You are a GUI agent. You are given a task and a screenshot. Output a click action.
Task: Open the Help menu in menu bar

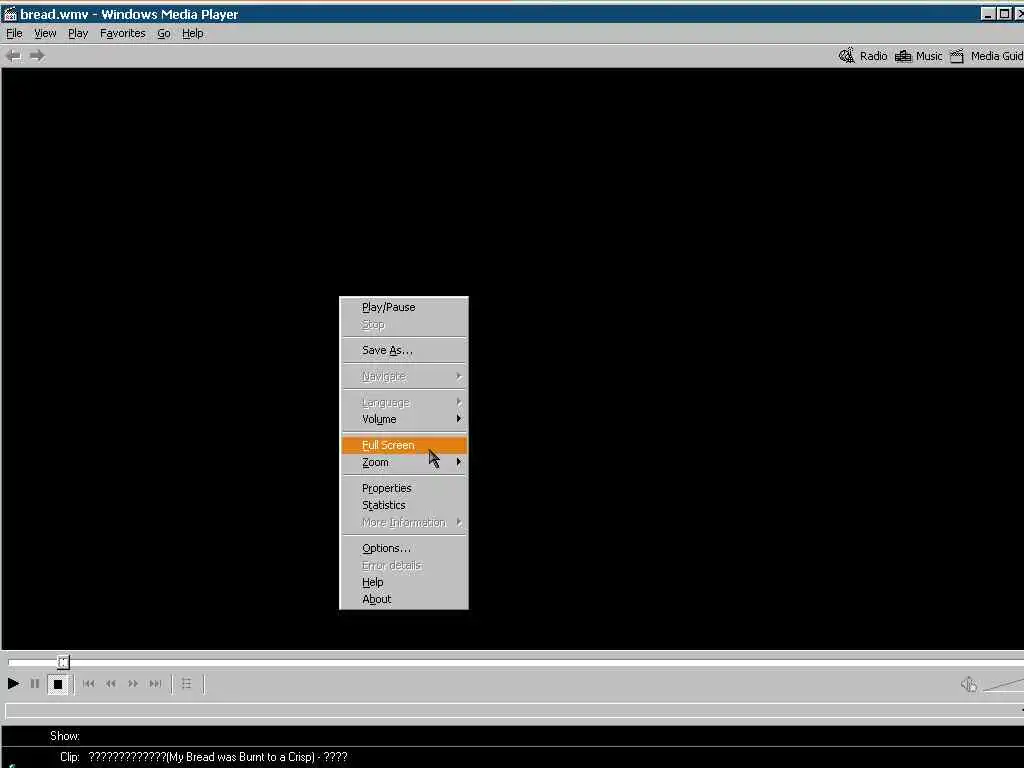[193, 33]
